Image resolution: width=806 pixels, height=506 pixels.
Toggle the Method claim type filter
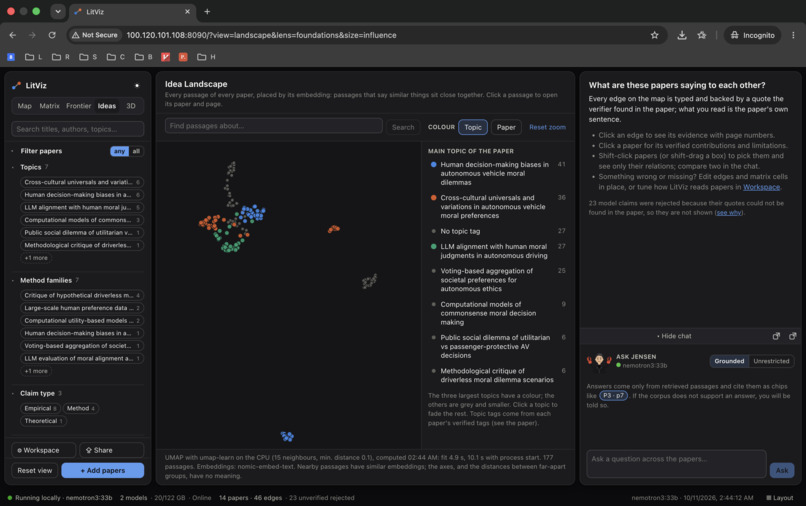pos(81,408)
